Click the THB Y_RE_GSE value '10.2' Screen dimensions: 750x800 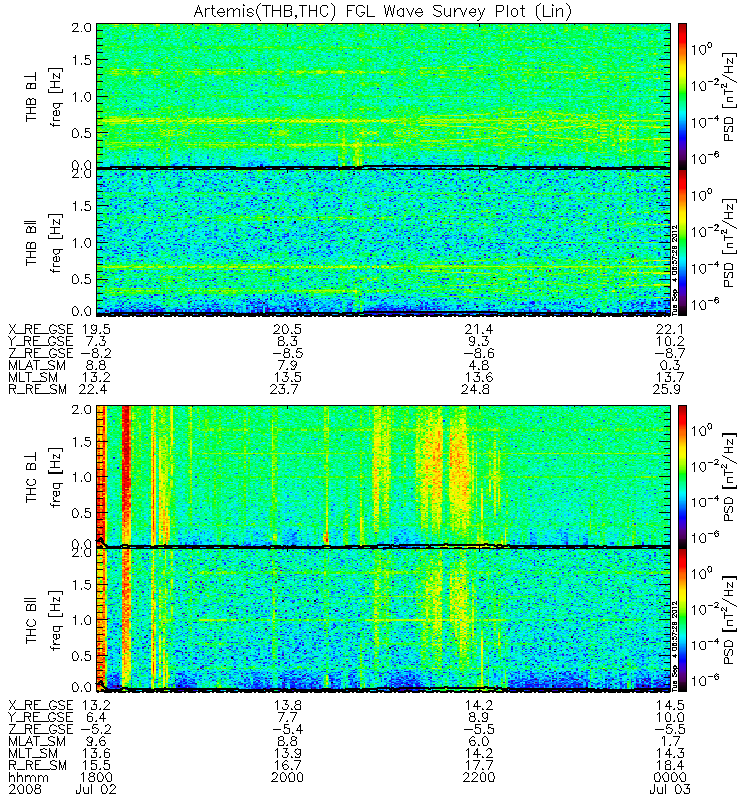pyautogui.click(x=670, y=341)
